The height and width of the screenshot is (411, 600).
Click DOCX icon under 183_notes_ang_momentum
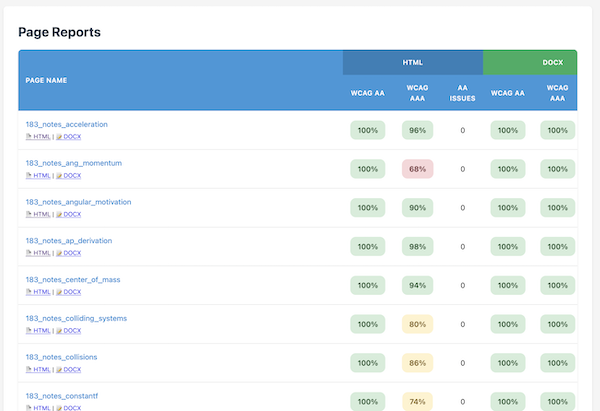pyautogui.click(x=60, y=175)
